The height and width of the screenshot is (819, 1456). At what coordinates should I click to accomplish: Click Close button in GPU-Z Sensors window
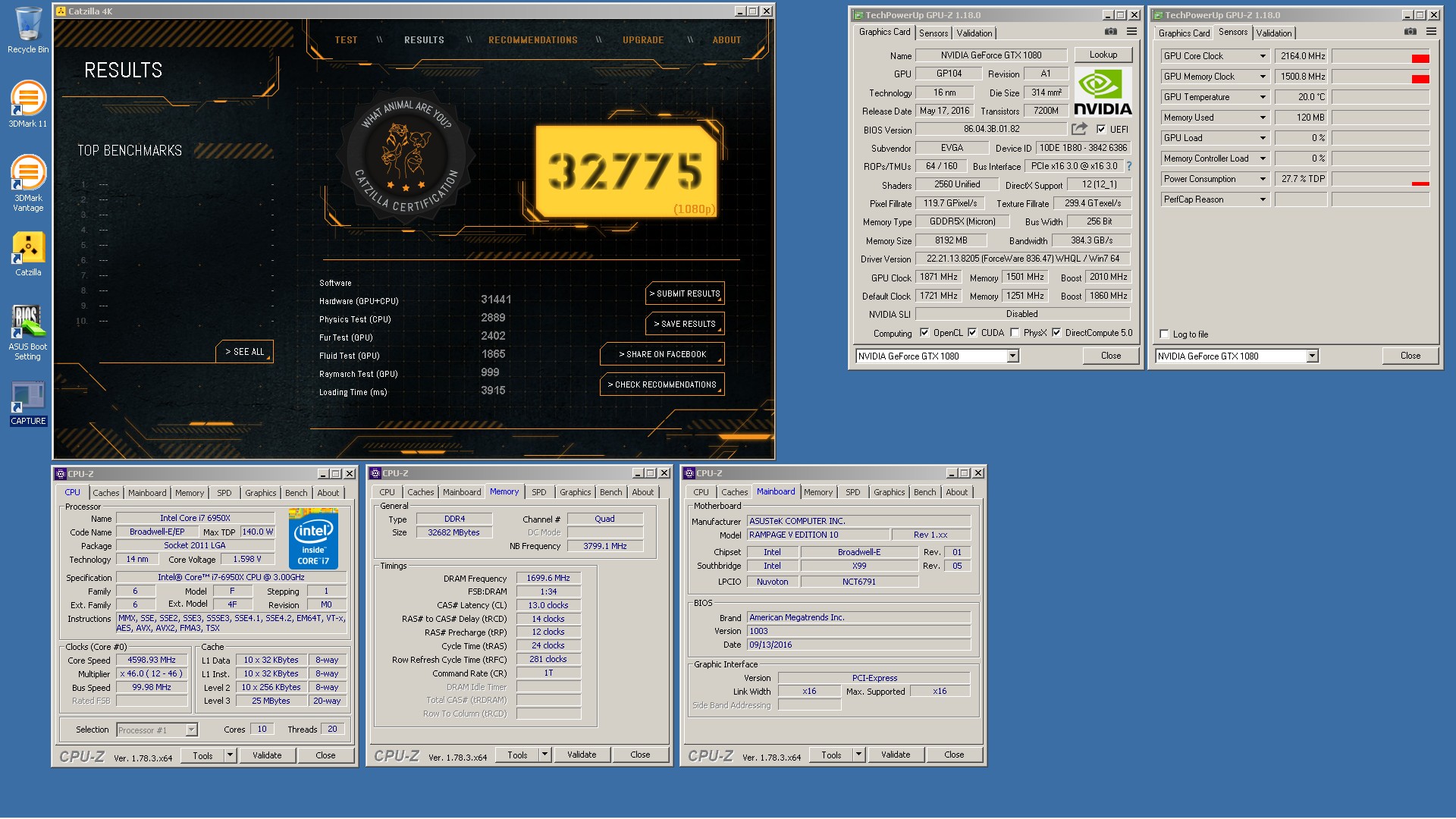click(1410, 356)
